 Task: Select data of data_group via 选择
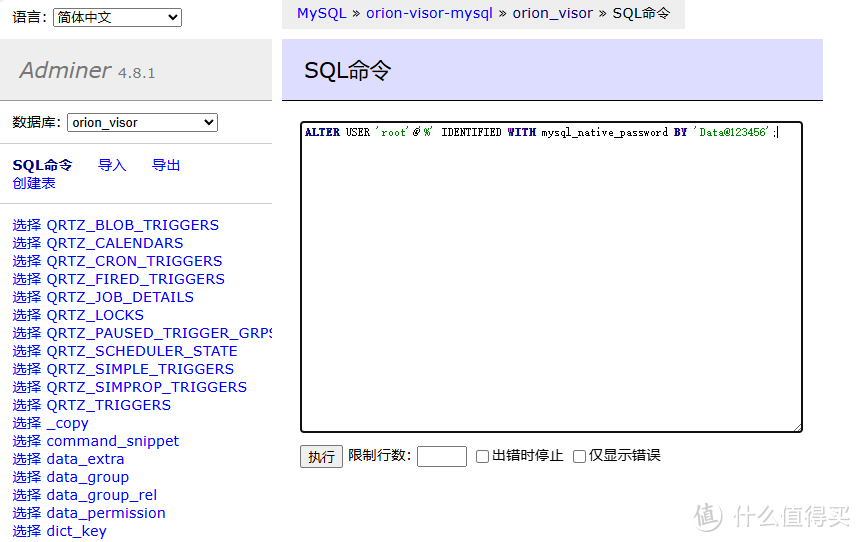(x=27, y=478)
